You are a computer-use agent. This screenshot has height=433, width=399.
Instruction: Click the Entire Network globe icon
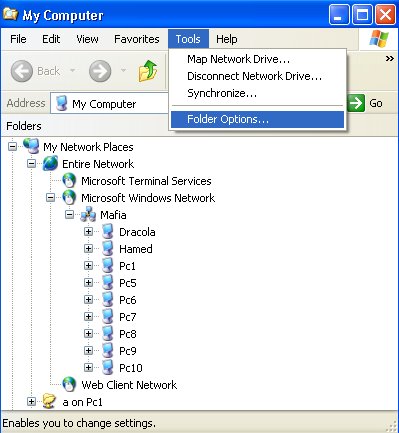click(x=50, y=164)
